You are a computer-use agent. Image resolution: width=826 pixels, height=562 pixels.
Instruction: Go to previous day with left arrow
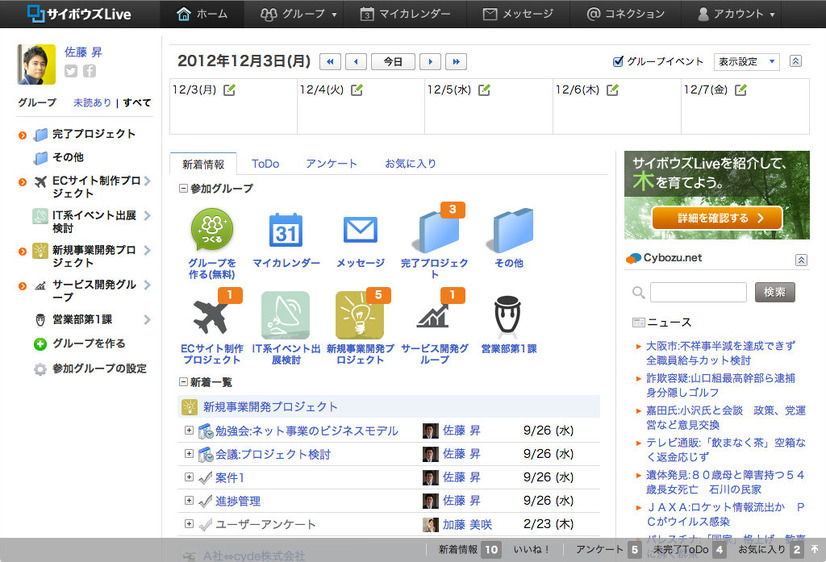(x=356, y=62)
